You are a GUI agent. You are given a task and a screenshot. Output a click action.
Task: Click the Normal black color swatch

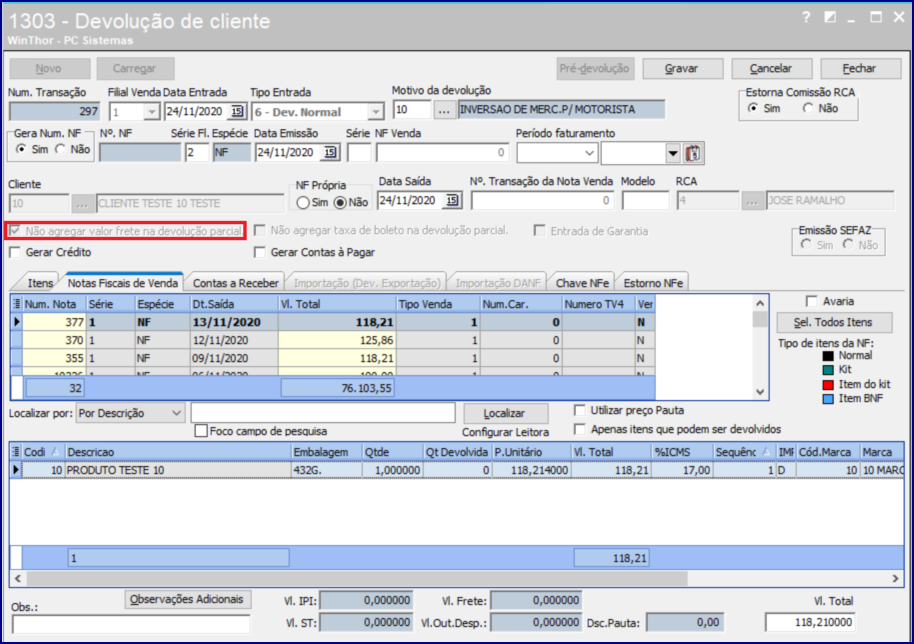[828, 356]
